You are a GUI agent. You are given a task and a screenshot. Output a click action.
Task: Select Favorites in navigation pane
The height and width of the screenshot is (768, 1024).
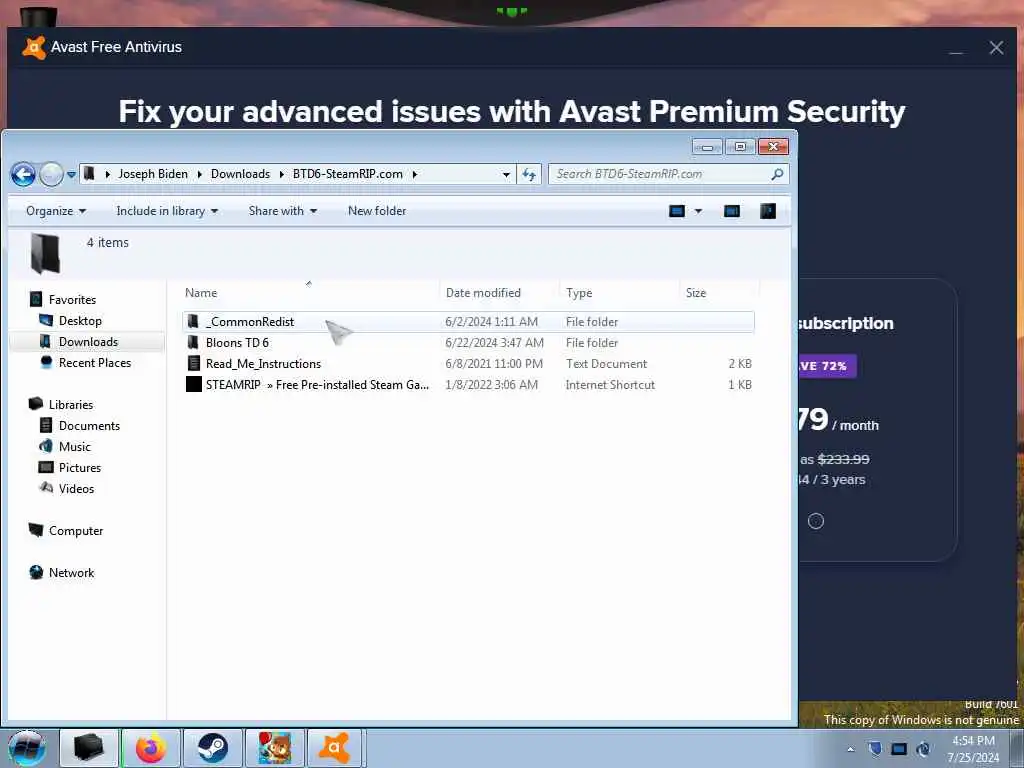[72, 300]
